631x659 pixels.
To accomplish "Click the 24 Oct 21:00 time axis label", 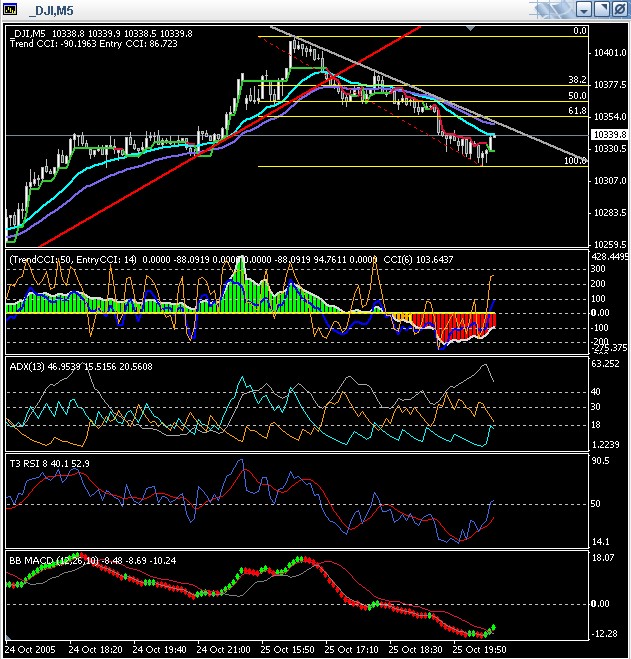I will point(223,649).
